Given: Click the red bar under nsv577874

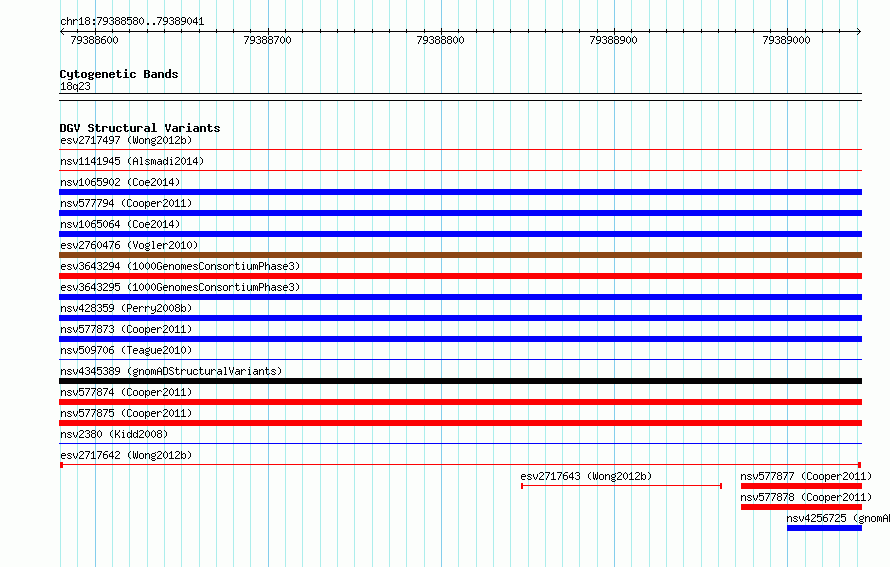Looking at the screenshot, I should point(460,402).
